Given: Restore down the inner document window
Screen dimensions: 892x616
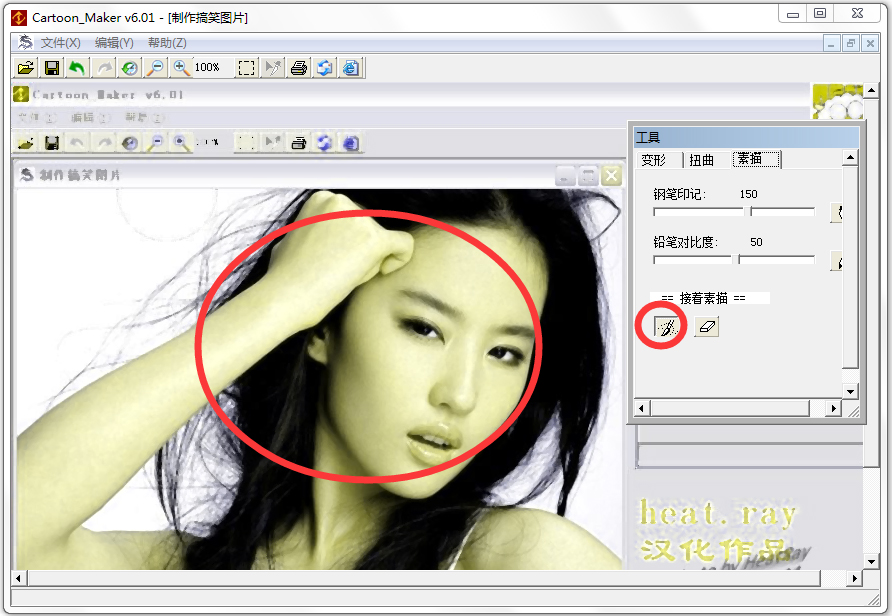Looking at the screenshot, I should (851, 43).
